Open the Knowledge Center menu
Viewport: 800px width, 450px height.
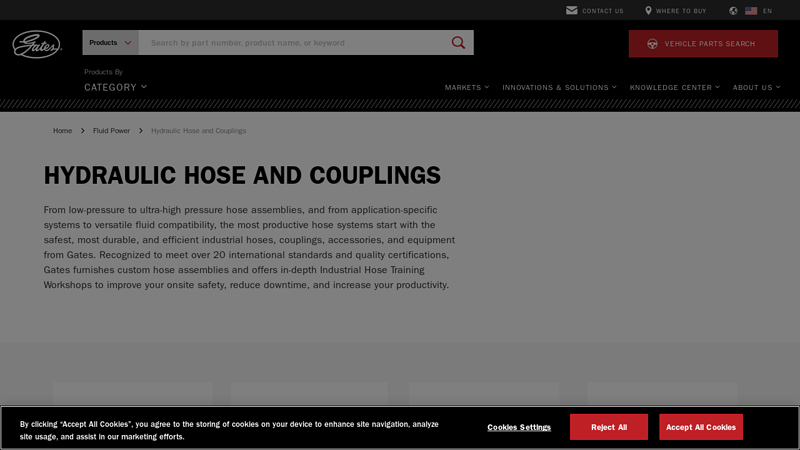674,87
